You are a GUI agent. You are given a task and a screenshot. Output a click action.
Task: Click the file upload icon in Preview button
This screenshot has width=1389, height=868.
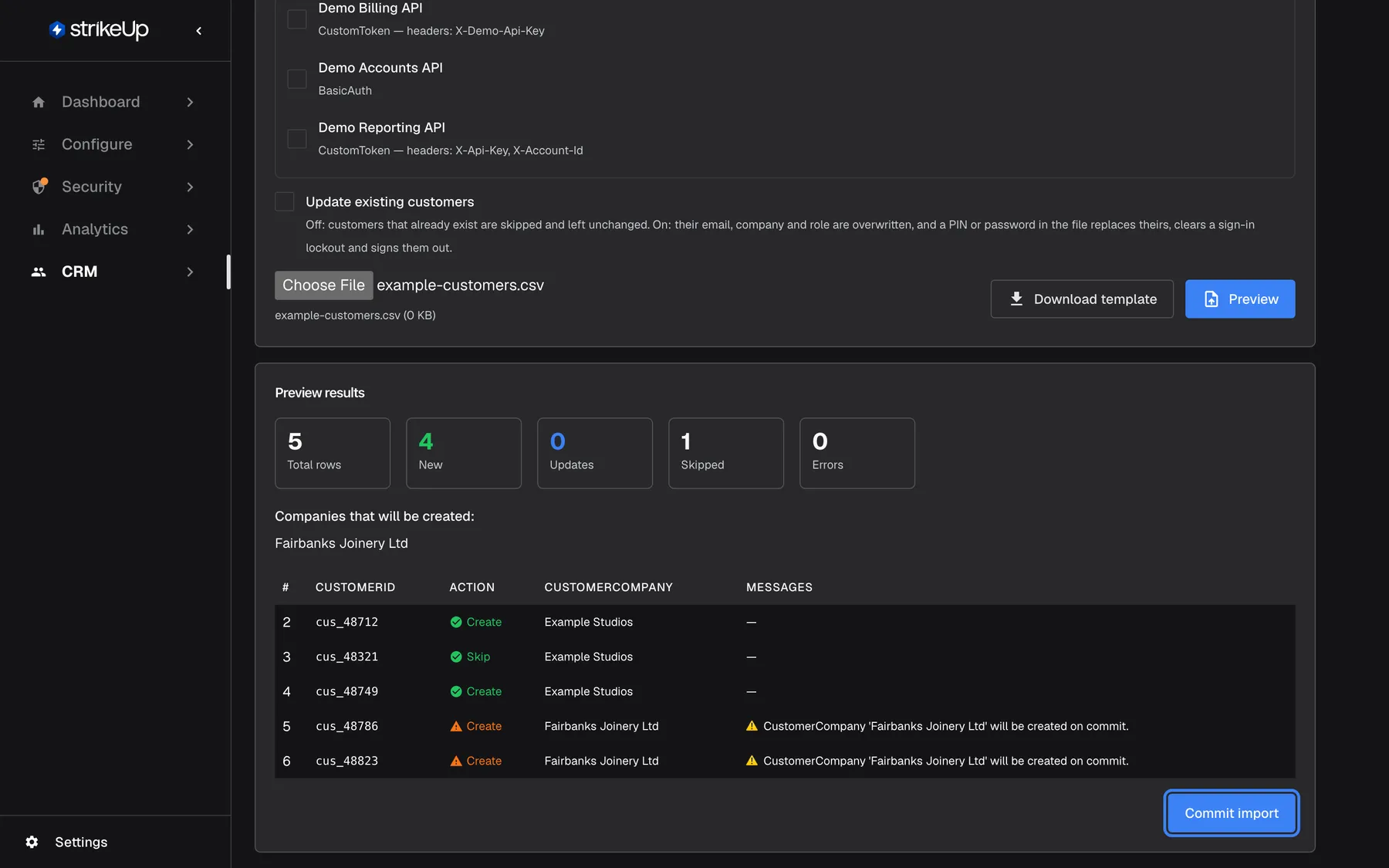pos(1211,299)
